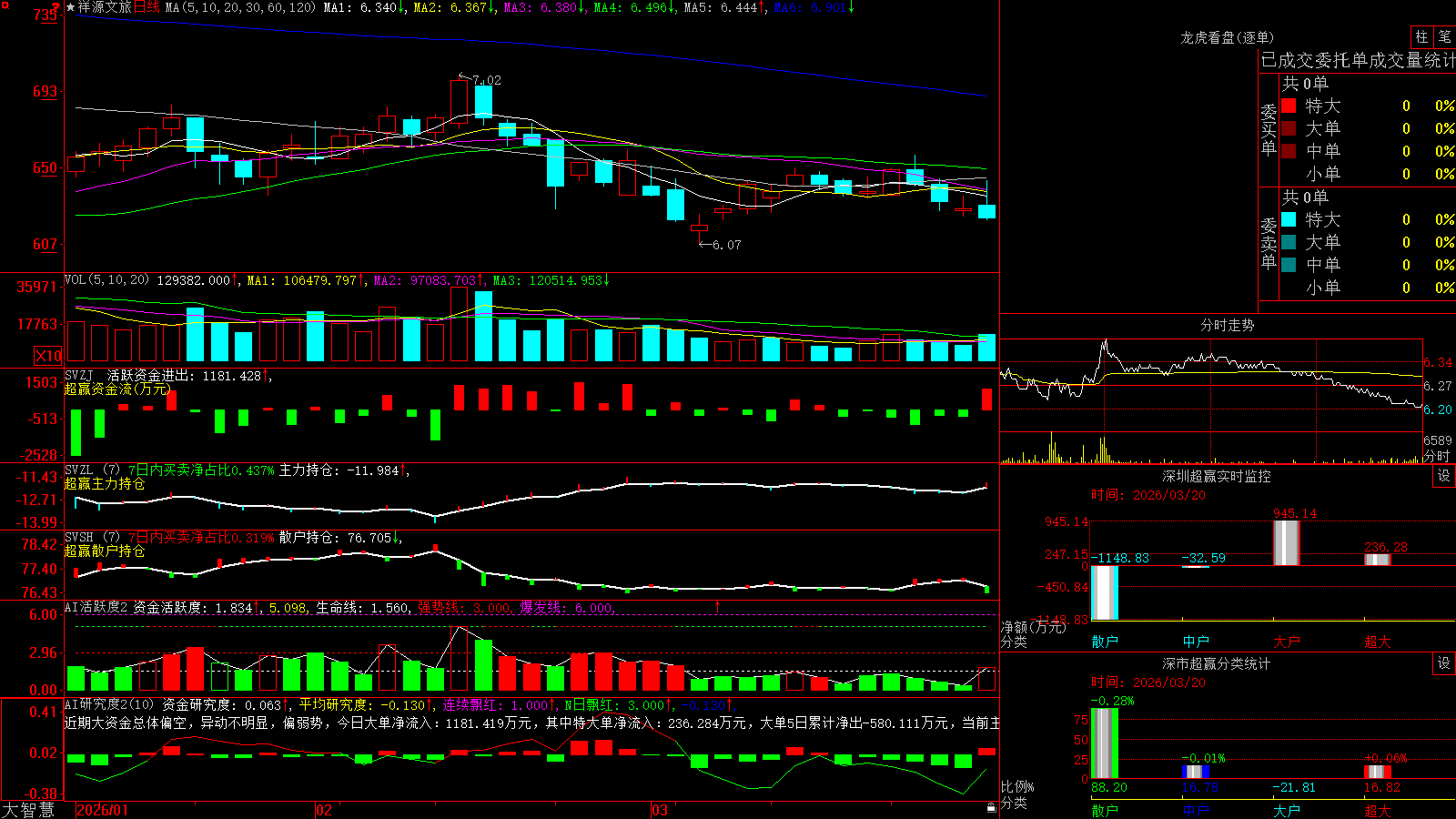Click the 超赢主力持仓 label
Image resolution: width=1456 pixels, height=819 pixels.
click(105, 483)
